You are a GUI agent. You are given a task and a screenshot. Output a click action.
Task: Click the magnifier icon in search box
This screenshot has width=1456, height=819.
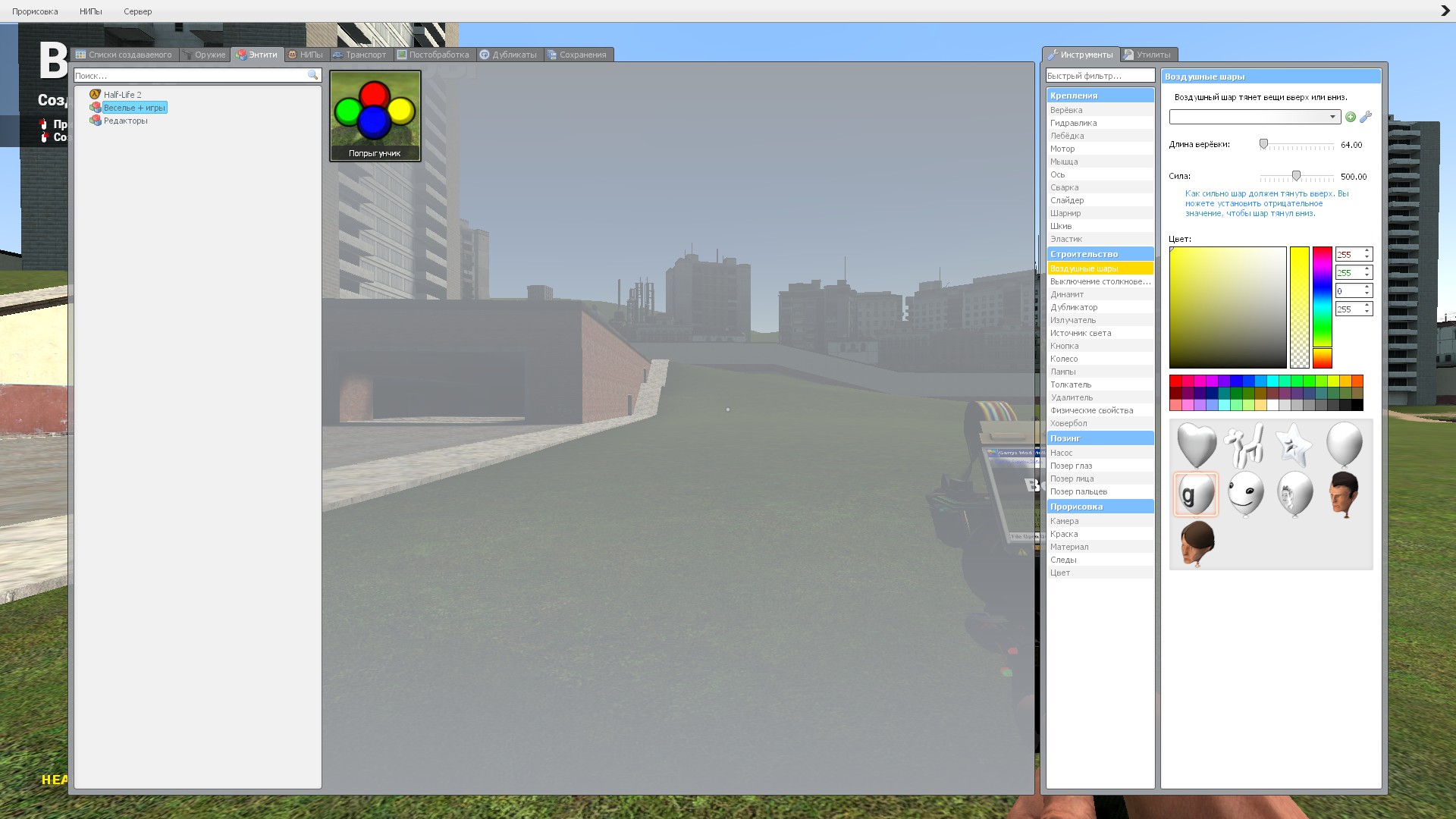pos(312,76)
